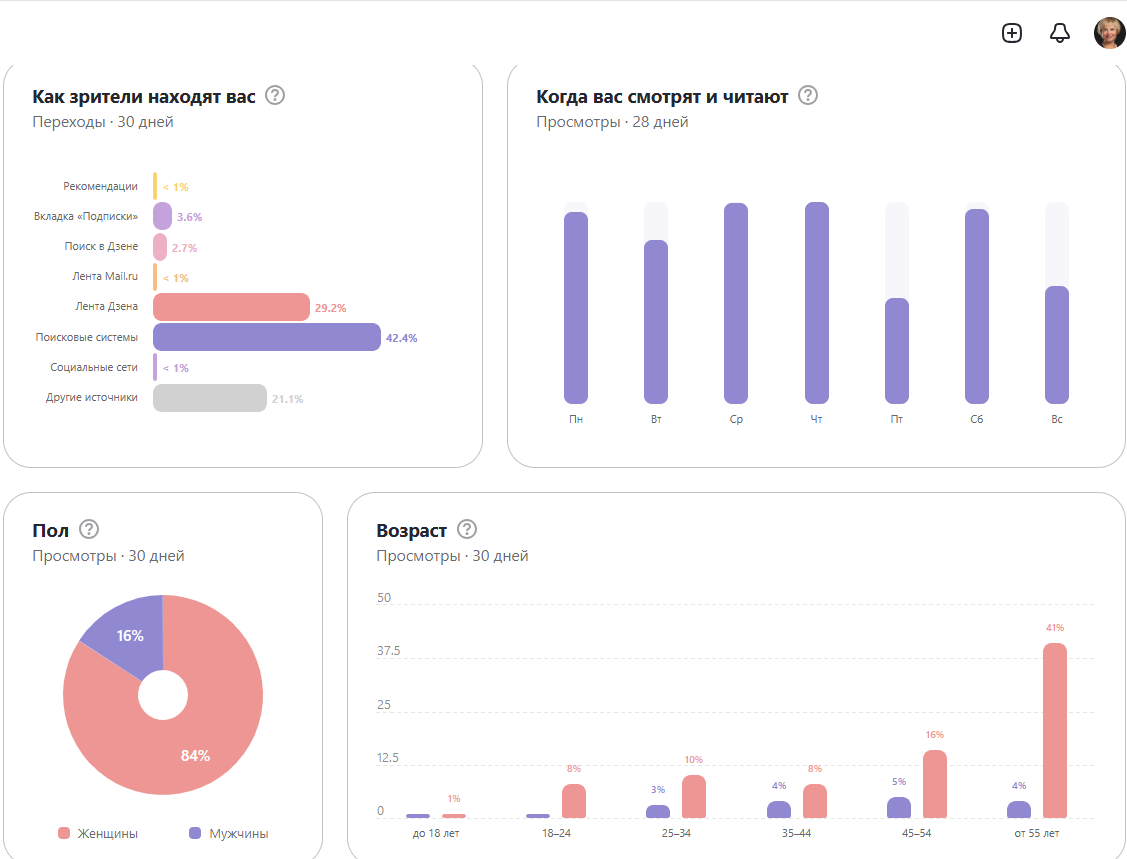
Task: Click the 8% women bar for 35–44
Action: (815, 801)
